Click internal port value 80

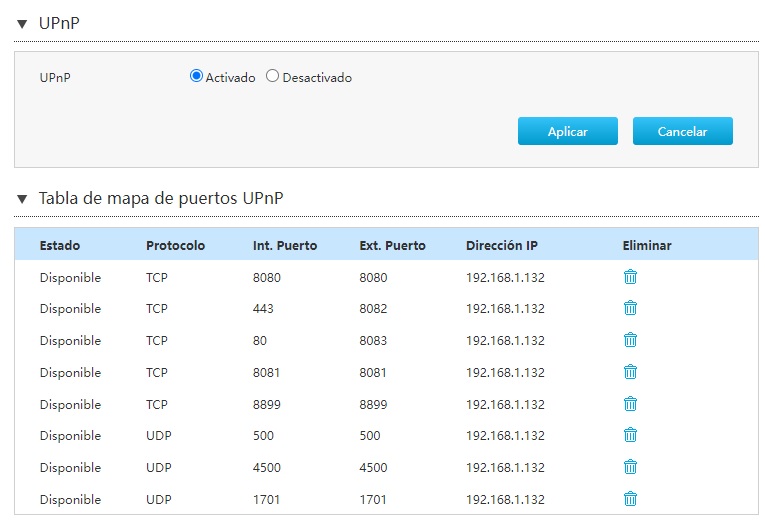click(260, 341)
